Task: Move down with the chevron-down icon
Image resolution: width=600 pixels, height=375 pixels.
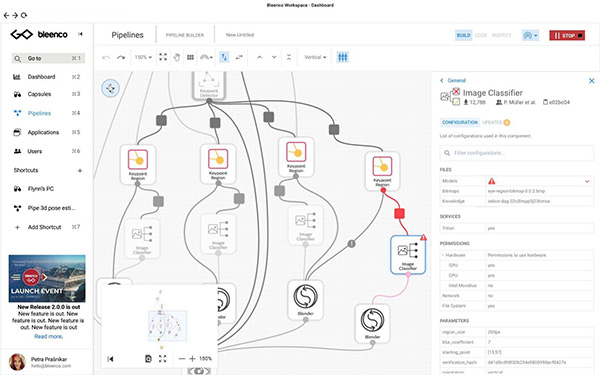Action: coord(274,57)
